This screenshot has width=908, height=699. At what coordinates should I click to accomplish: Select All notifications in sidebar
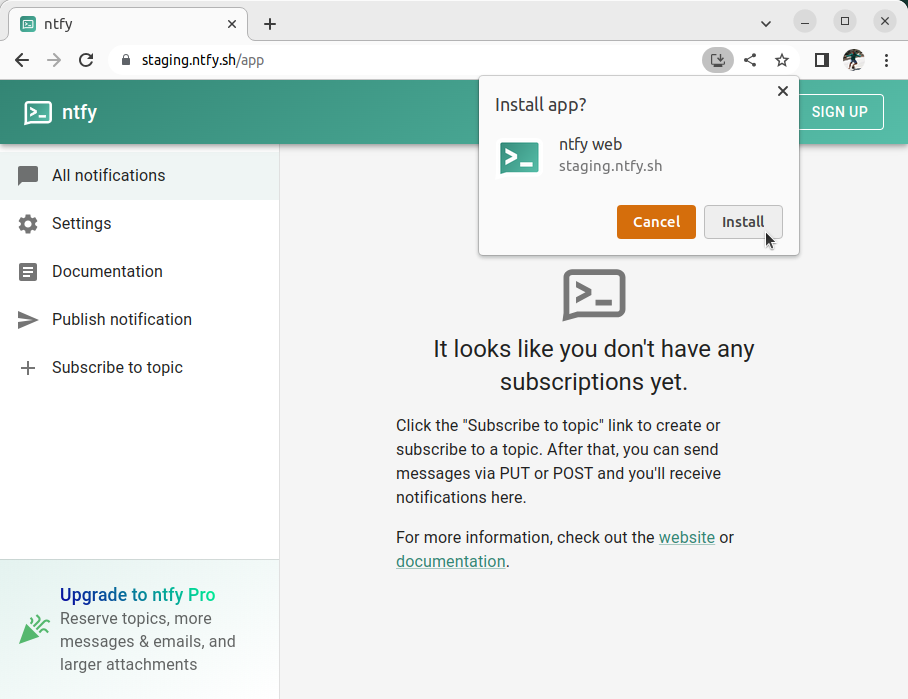pos(108,175)
